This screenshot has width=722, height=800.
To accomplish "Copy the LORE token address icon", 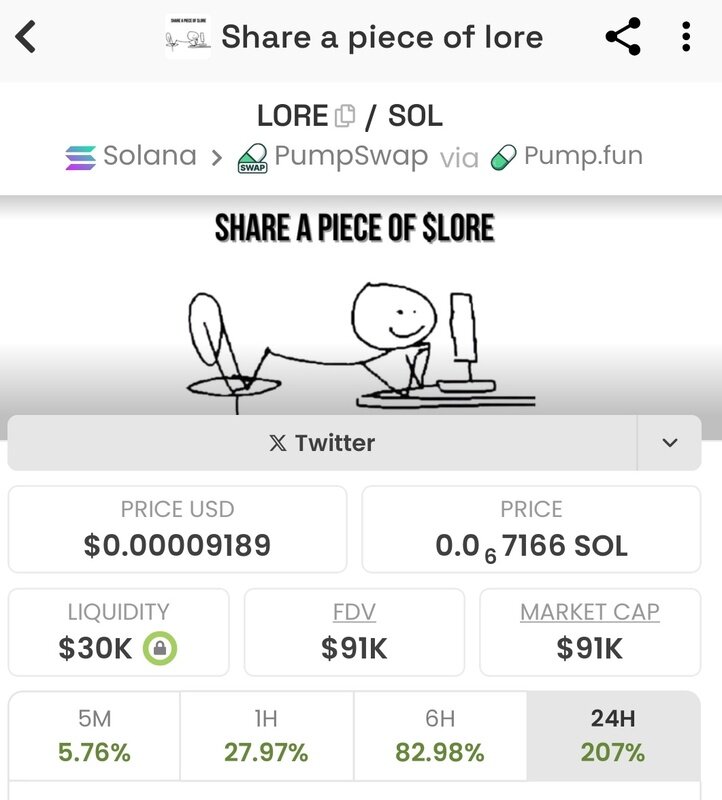I will pyautogui.click(x=345, y=116).
